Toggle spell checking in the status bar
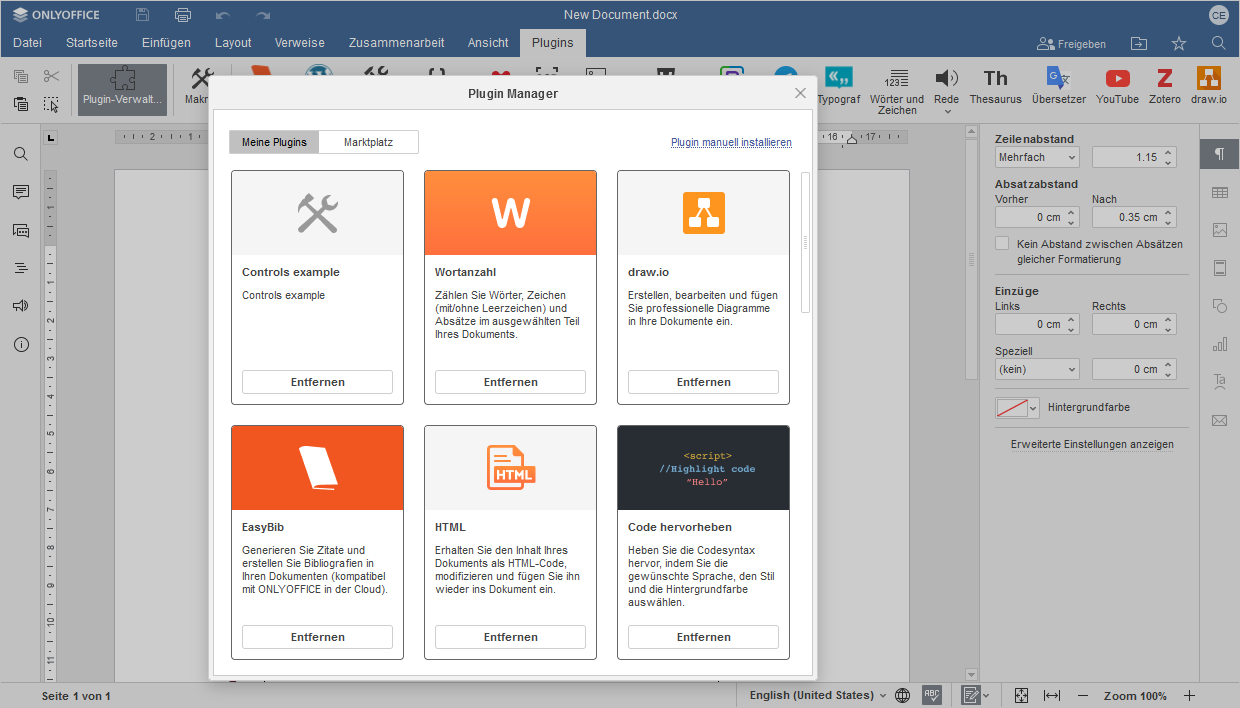This screenshot has width=1240, height=708. click(x=932, y=695)
